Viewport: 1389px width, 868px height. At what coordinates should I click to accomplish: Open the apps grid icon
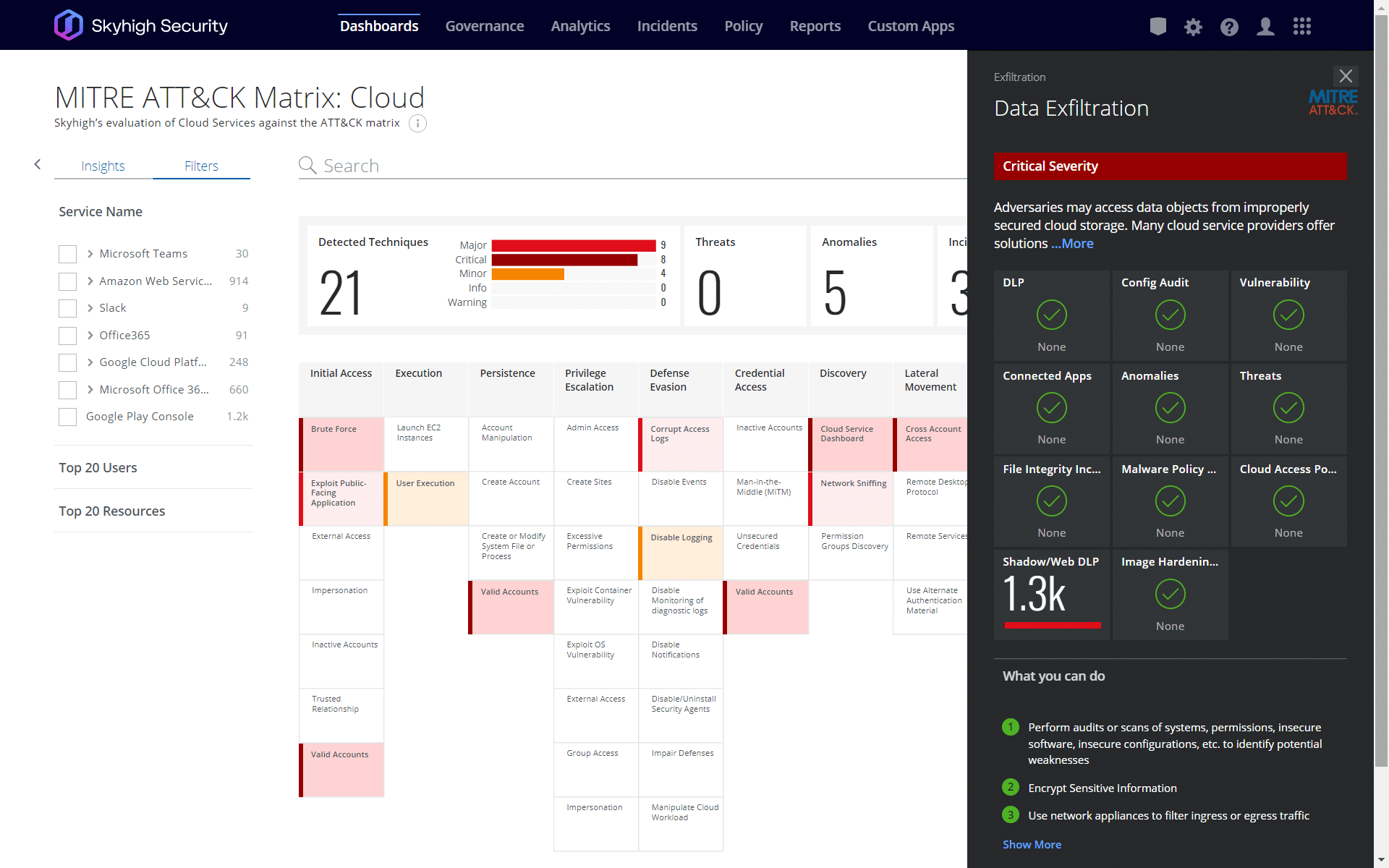1301,27
